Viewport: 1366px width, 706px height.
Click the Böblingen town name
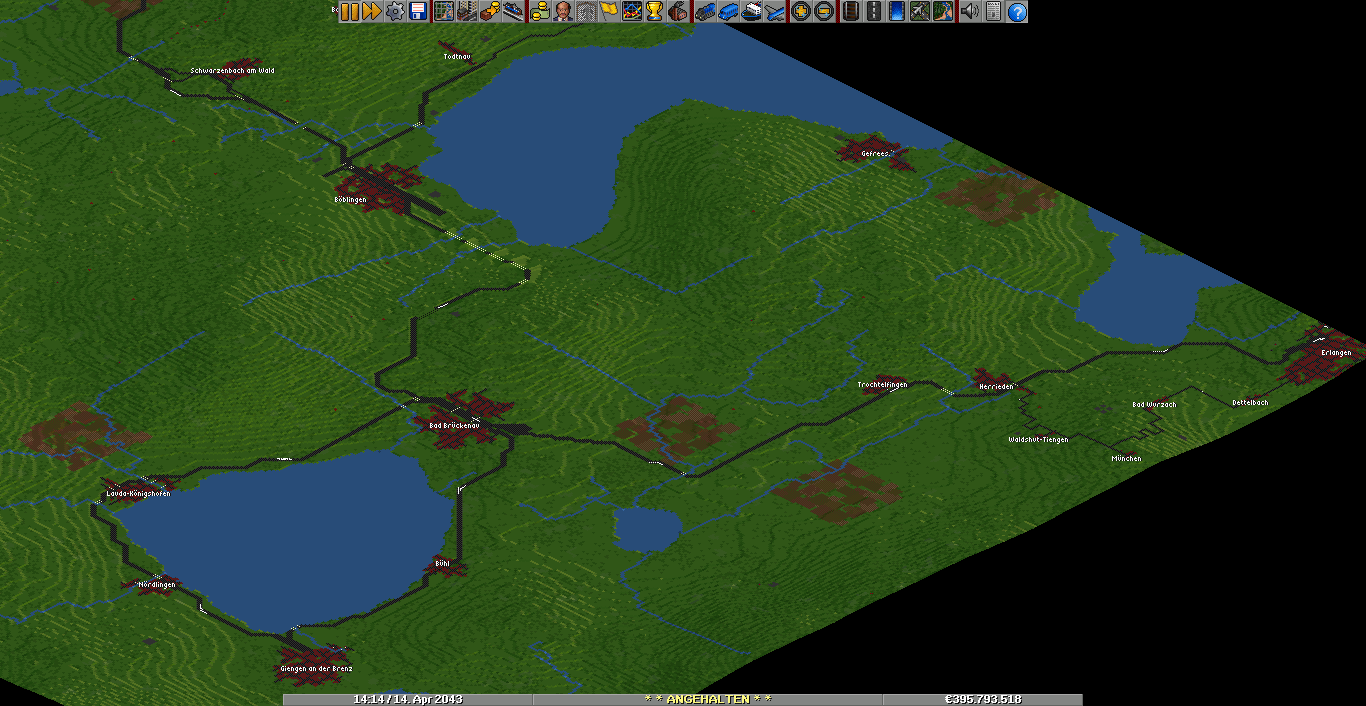(350, 200)
